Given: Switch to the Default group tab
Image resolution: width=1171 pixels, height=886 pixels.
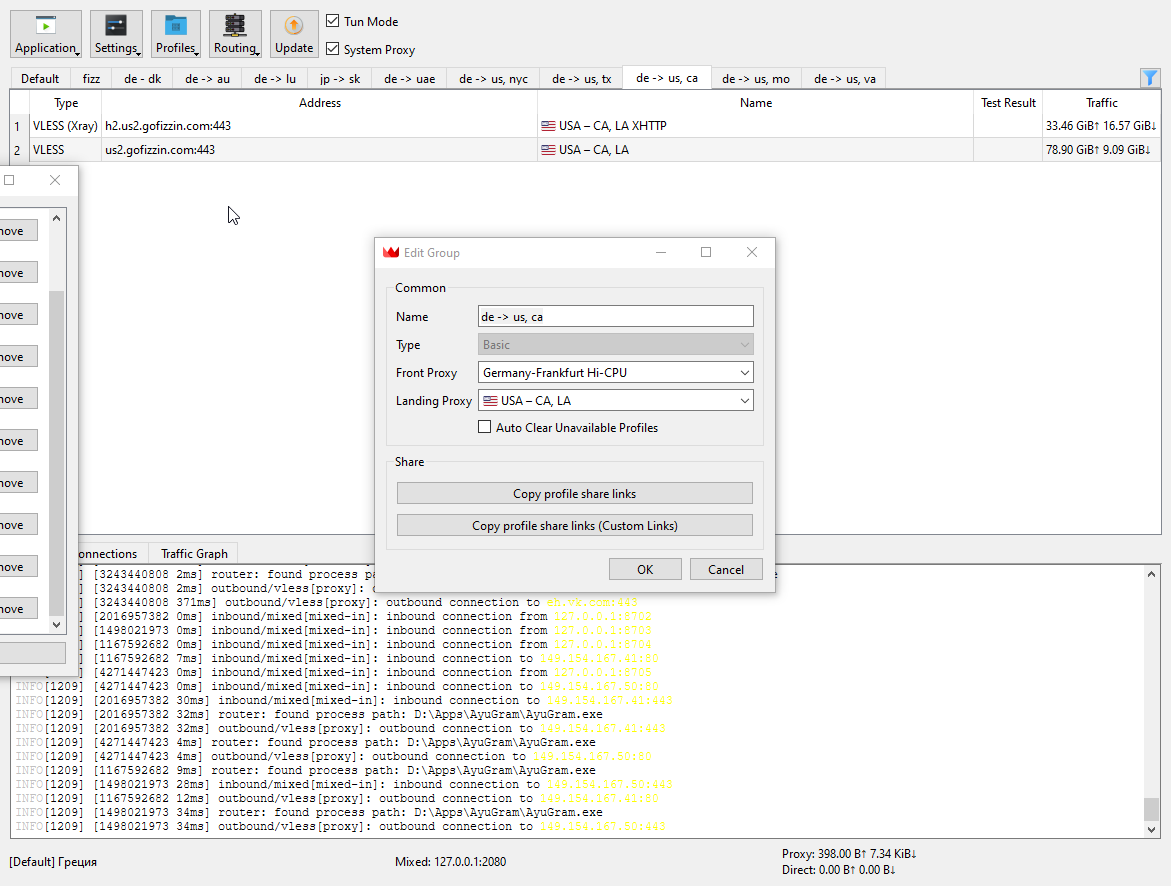Looking at the screenshot, I should (x=40, y=78).
